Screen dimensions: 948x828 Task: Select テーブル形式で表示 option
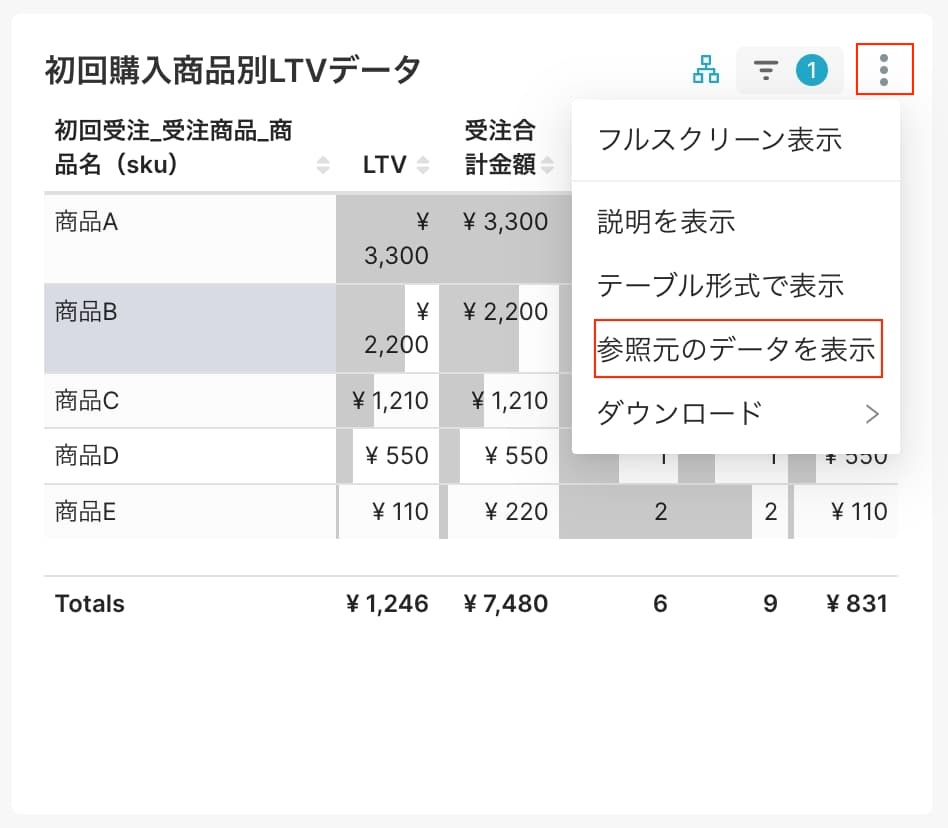[x=721, y=286]
